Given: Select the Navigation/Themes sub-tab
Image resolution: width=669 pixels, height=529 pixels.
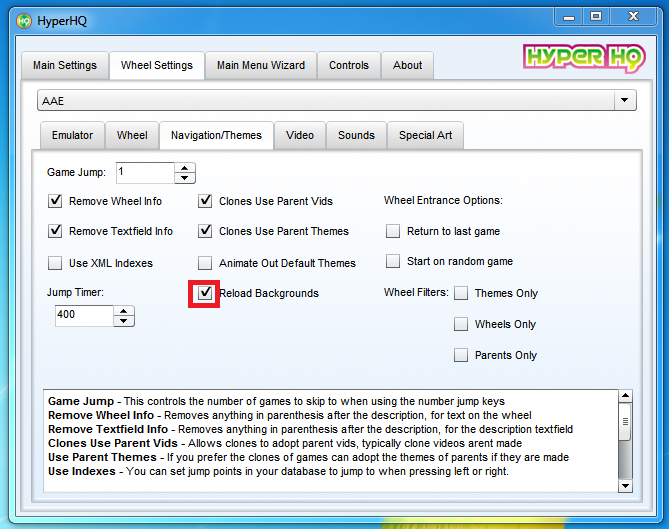Looking at the screenshot, I should 216,135.
